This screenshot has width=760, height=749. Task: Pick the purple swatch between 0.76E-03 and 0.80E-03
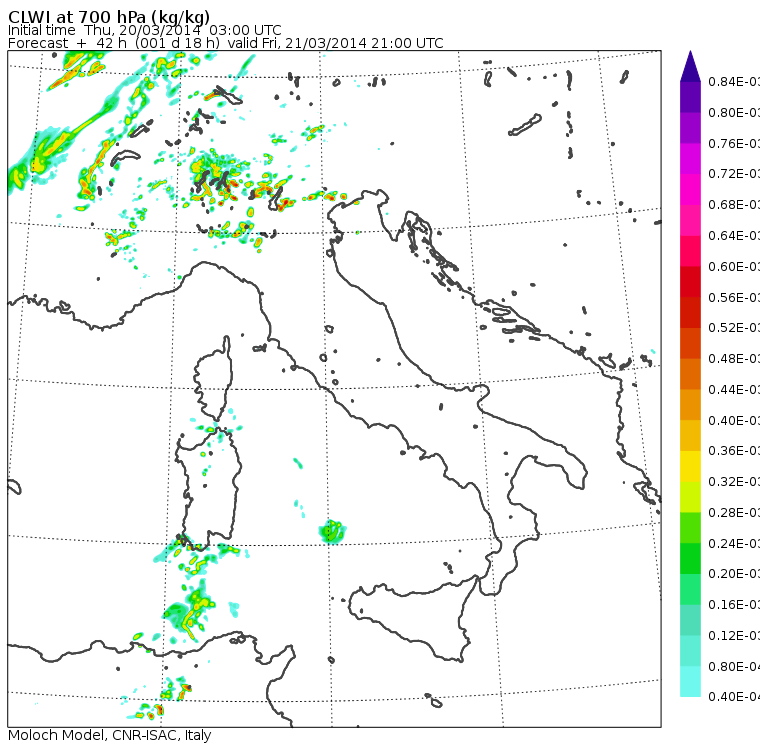690,128
